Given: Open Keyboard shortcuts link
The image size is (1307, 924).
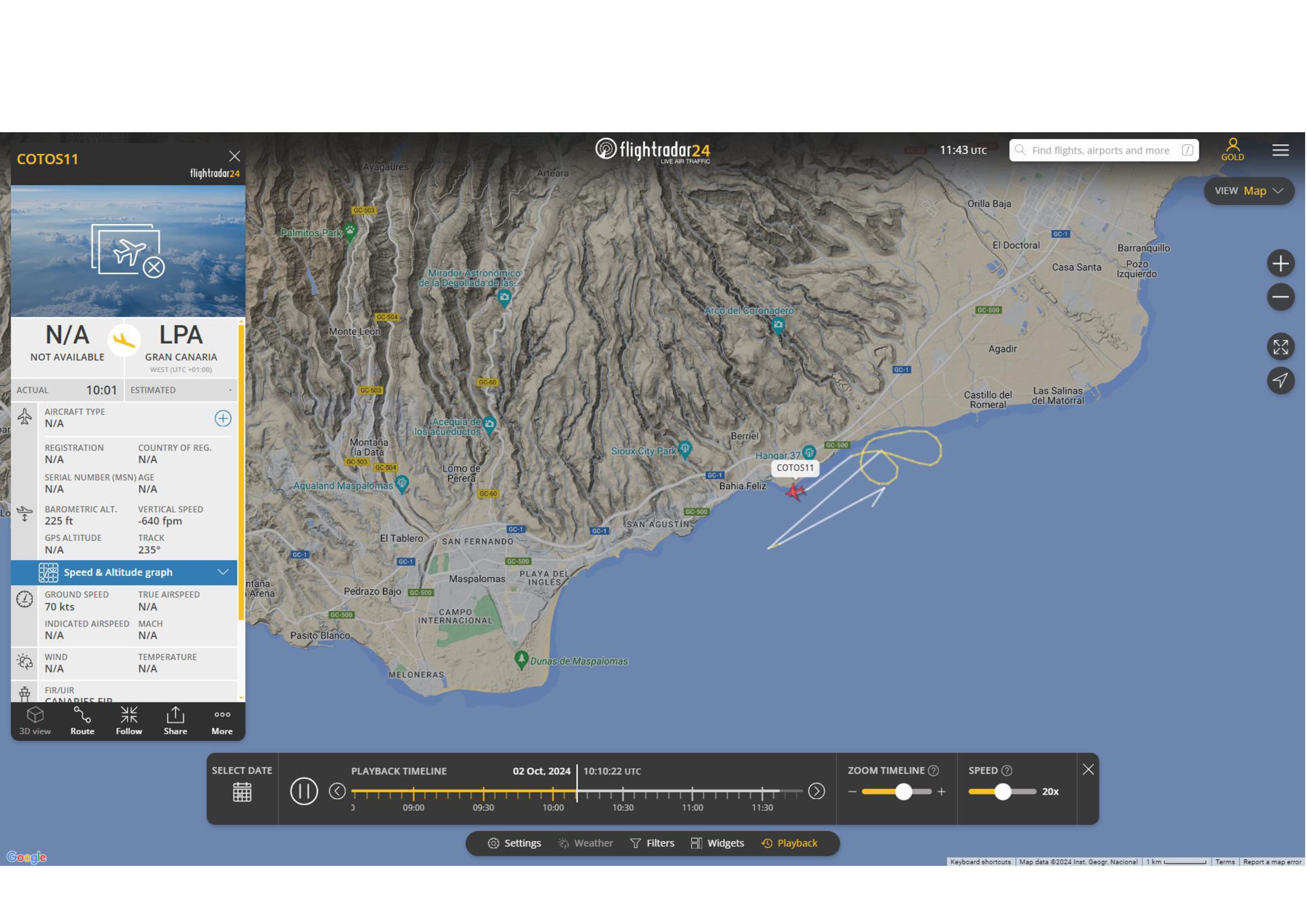Looking at the screenshot, I should [980, 862].
